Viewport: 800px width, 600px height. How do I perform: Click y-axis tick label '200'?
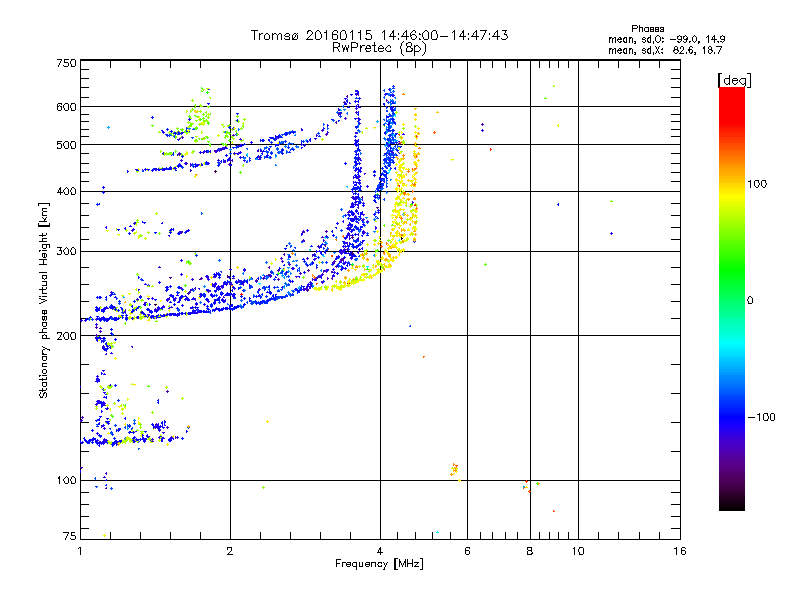(66, 336)
